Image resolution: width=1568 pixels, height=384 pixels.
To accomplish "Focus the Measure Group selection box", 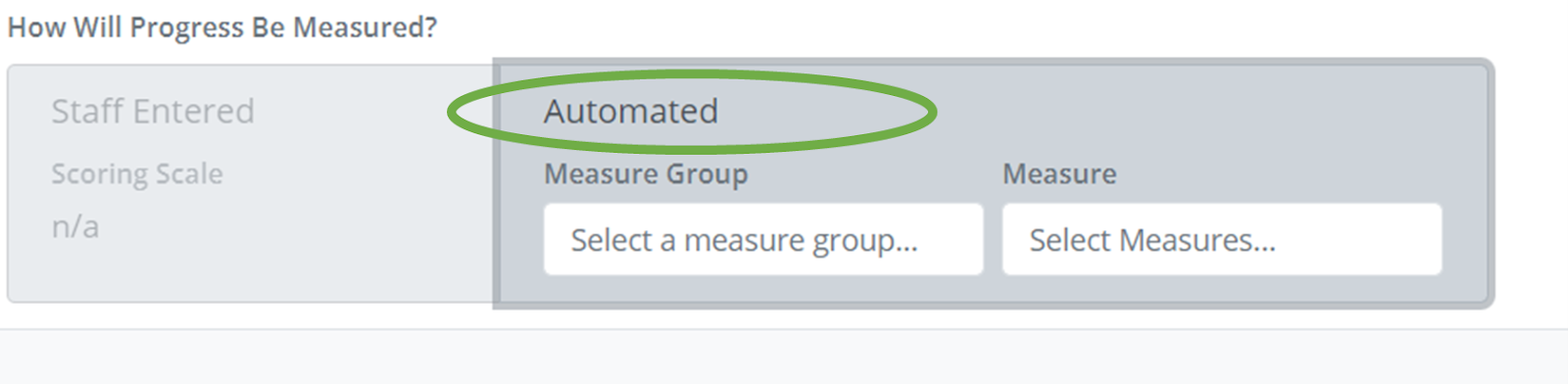I will 763,239.
